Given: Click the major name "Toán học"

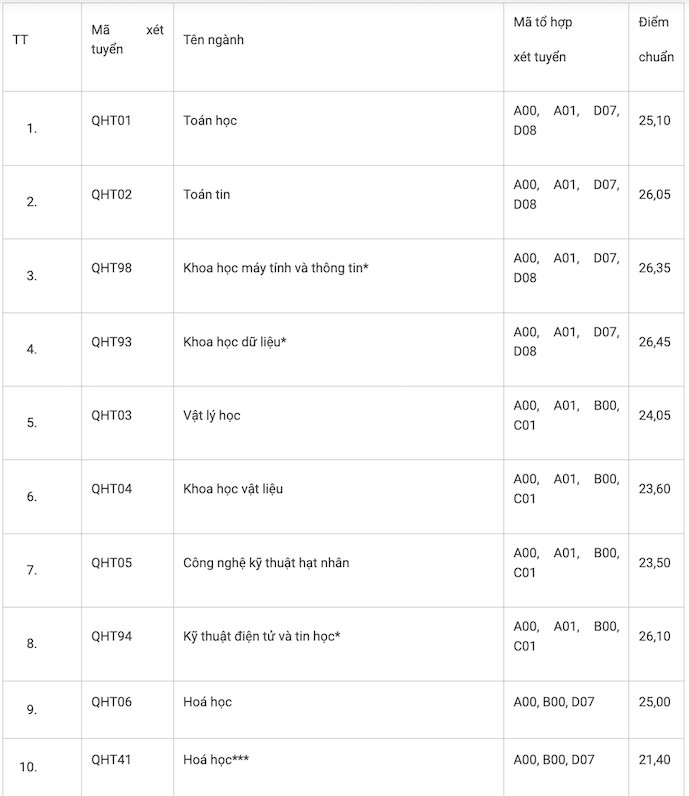Looking at the screenshot, I should pos(210,120).
